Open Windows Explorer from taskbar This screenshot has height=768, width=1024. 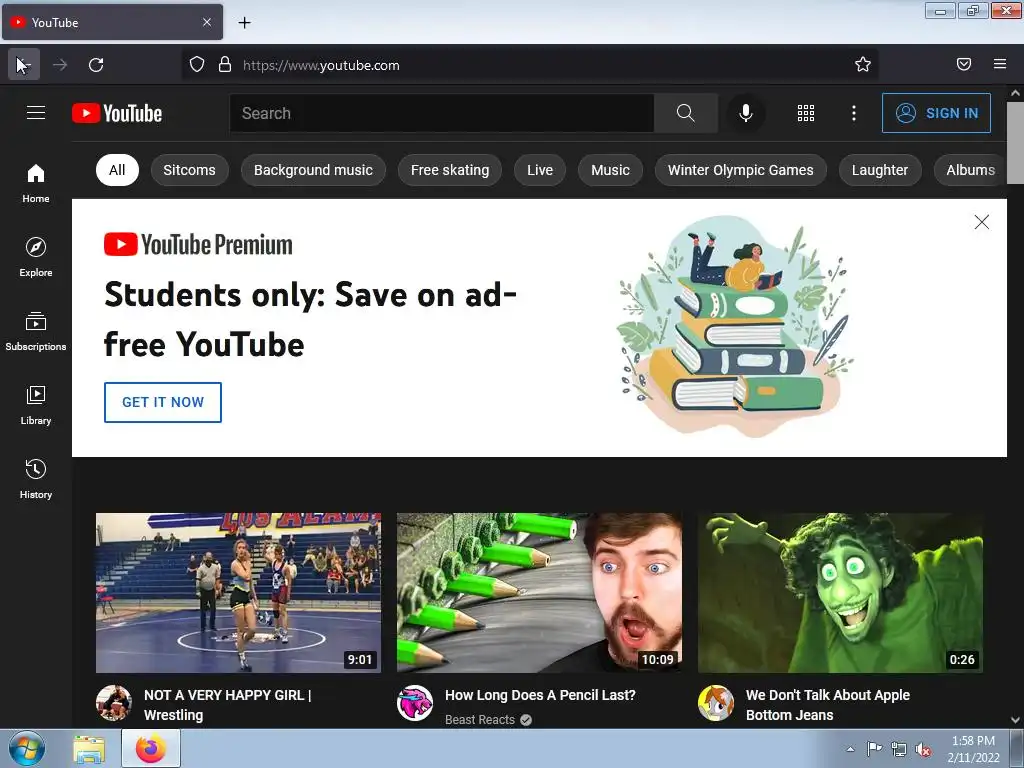click(89, 749)
